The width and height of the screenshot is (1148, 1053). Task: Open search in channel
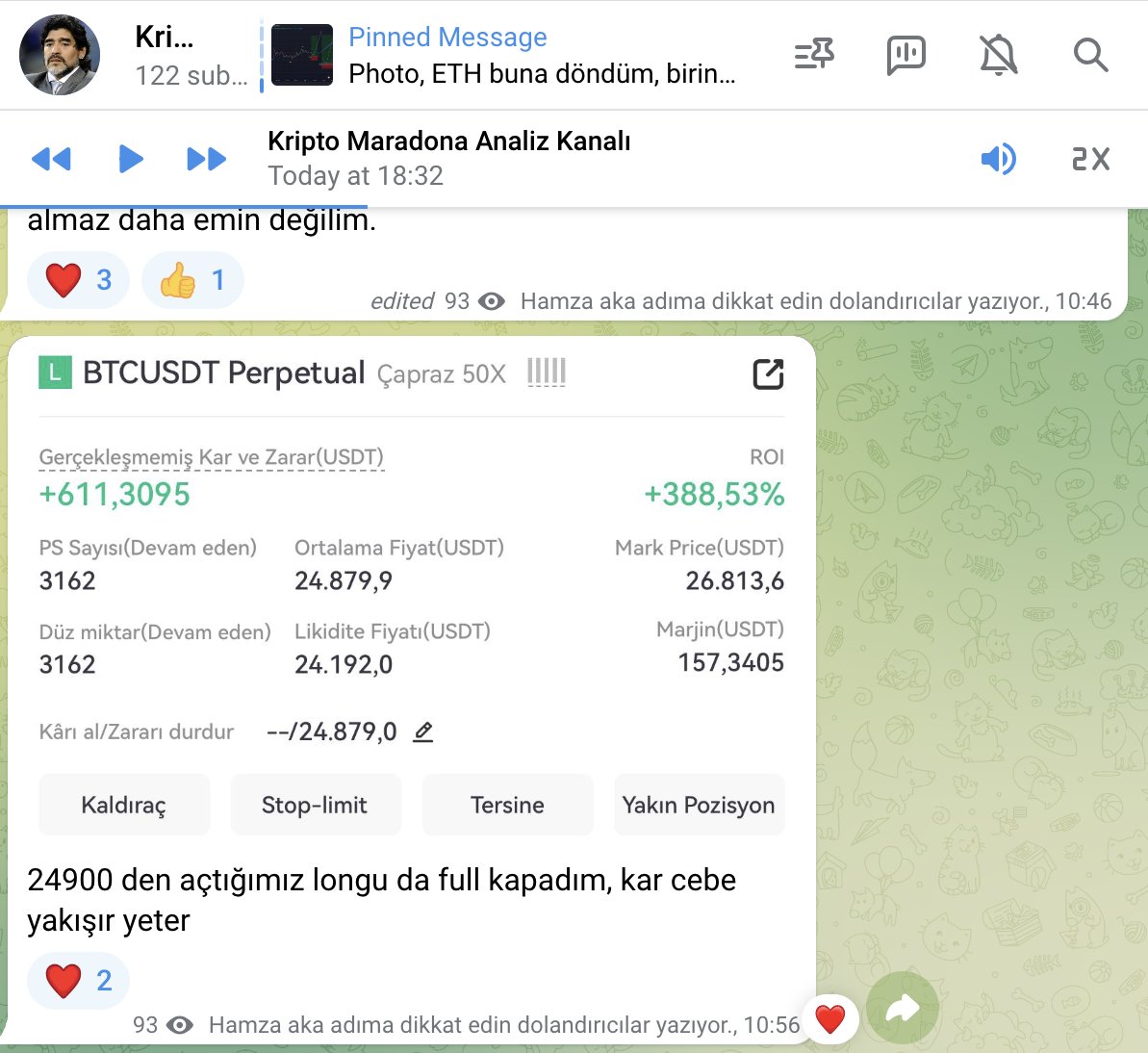click(x=1090, y=55)
